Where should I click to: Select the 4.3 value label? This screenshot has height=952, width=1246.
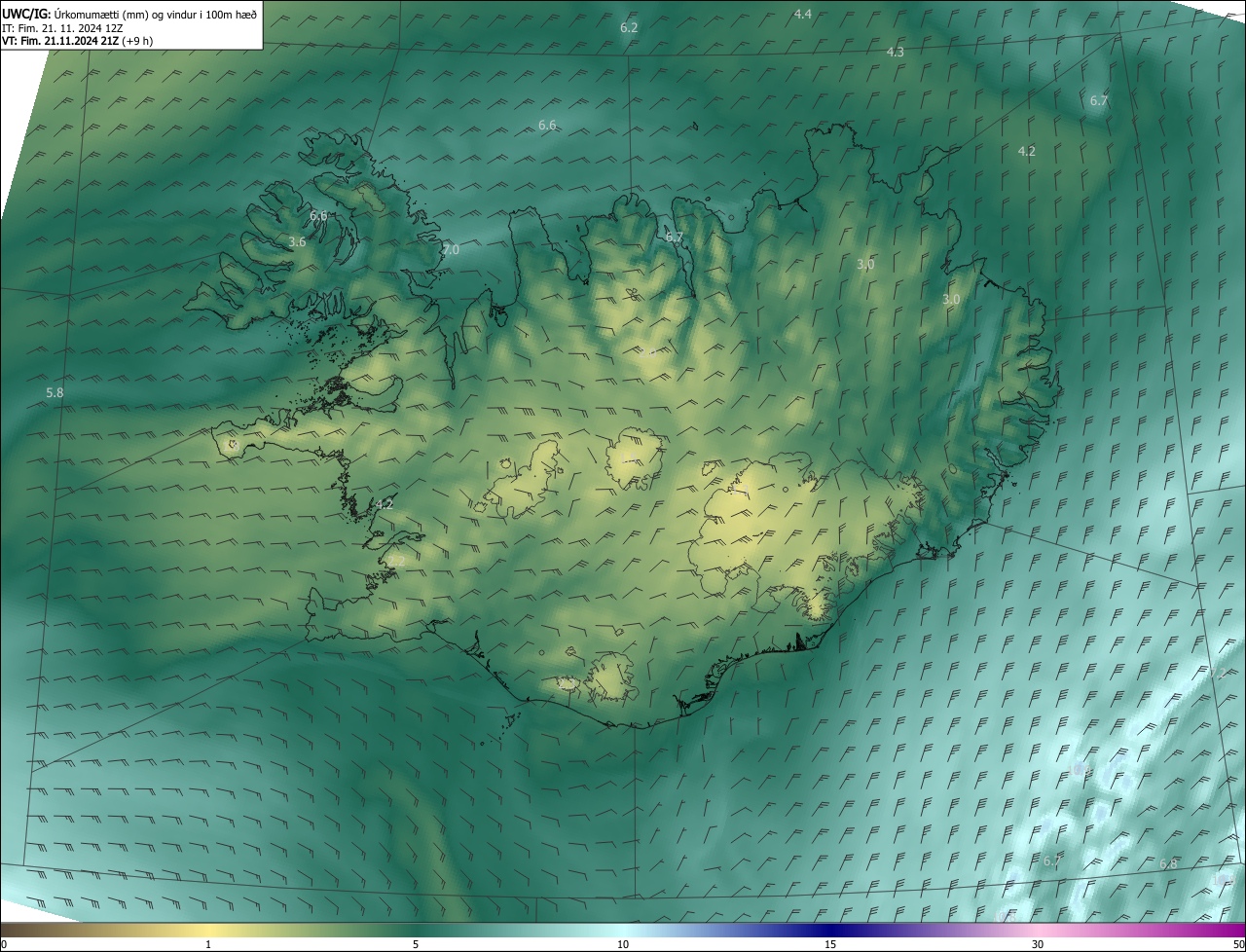coord(896,52)
